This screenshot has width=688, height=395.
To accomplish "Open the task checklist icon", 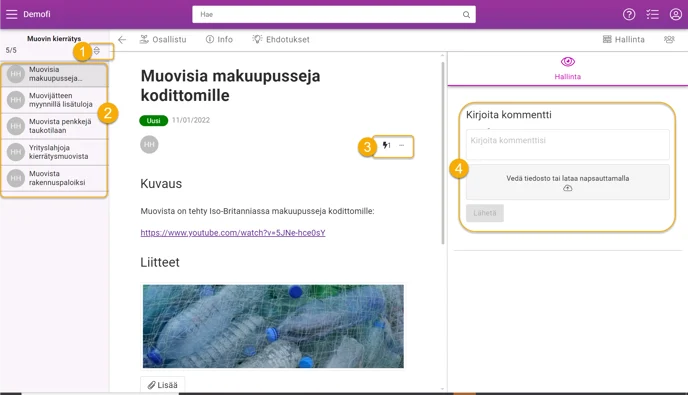I will tap(652, 14).
